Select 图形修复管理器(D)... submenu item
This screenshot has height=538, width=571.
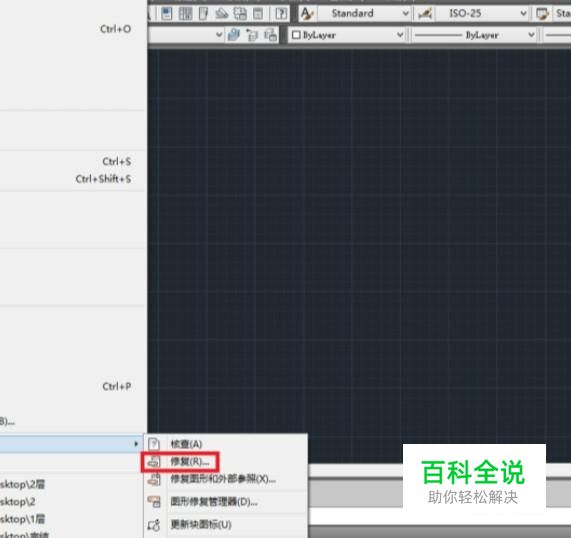coord(226,502)
